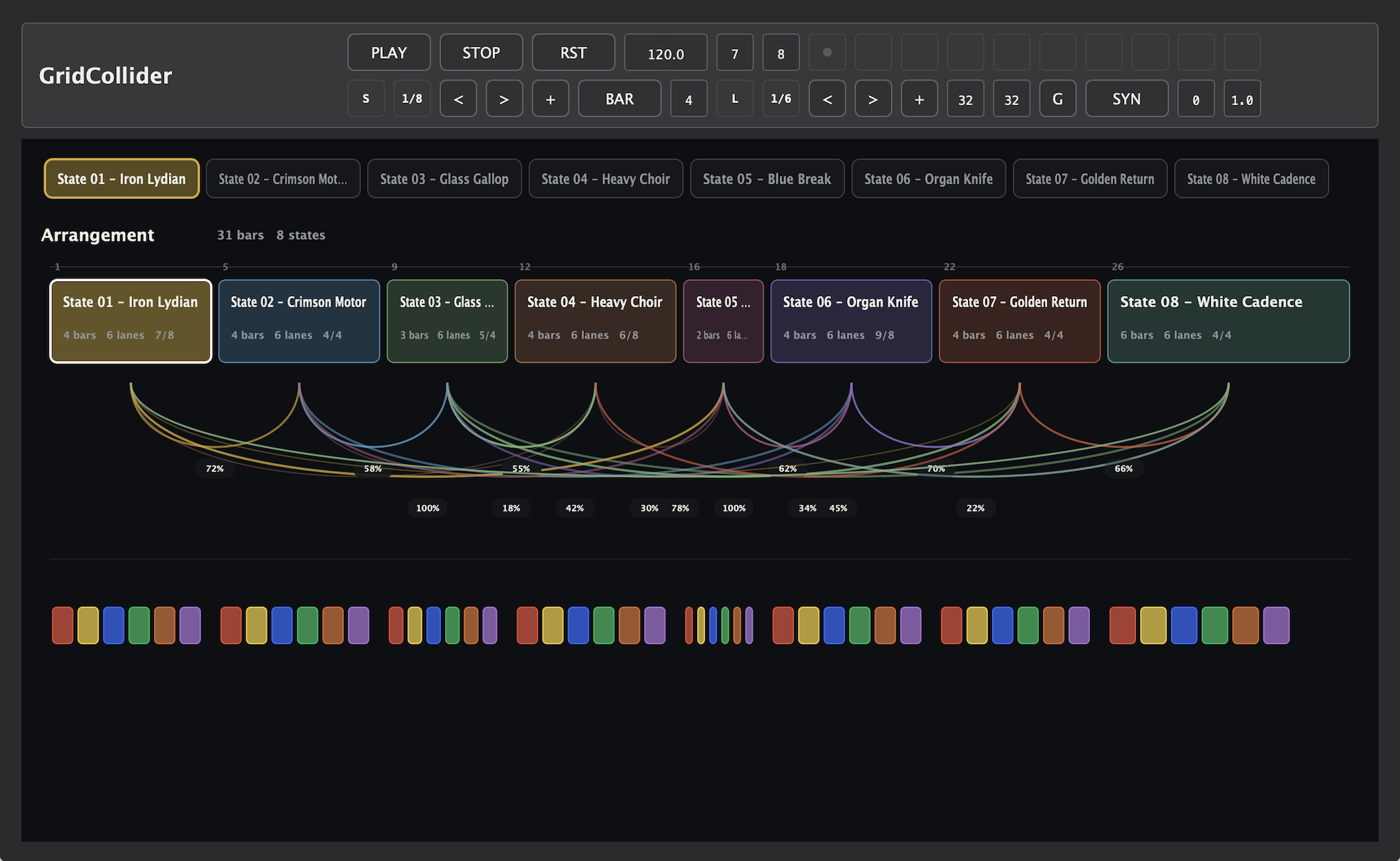Screen dimensions: 1400x861
Task: Click the SYN sync button
Action: pyautogui.click(x=1127, y=99)
